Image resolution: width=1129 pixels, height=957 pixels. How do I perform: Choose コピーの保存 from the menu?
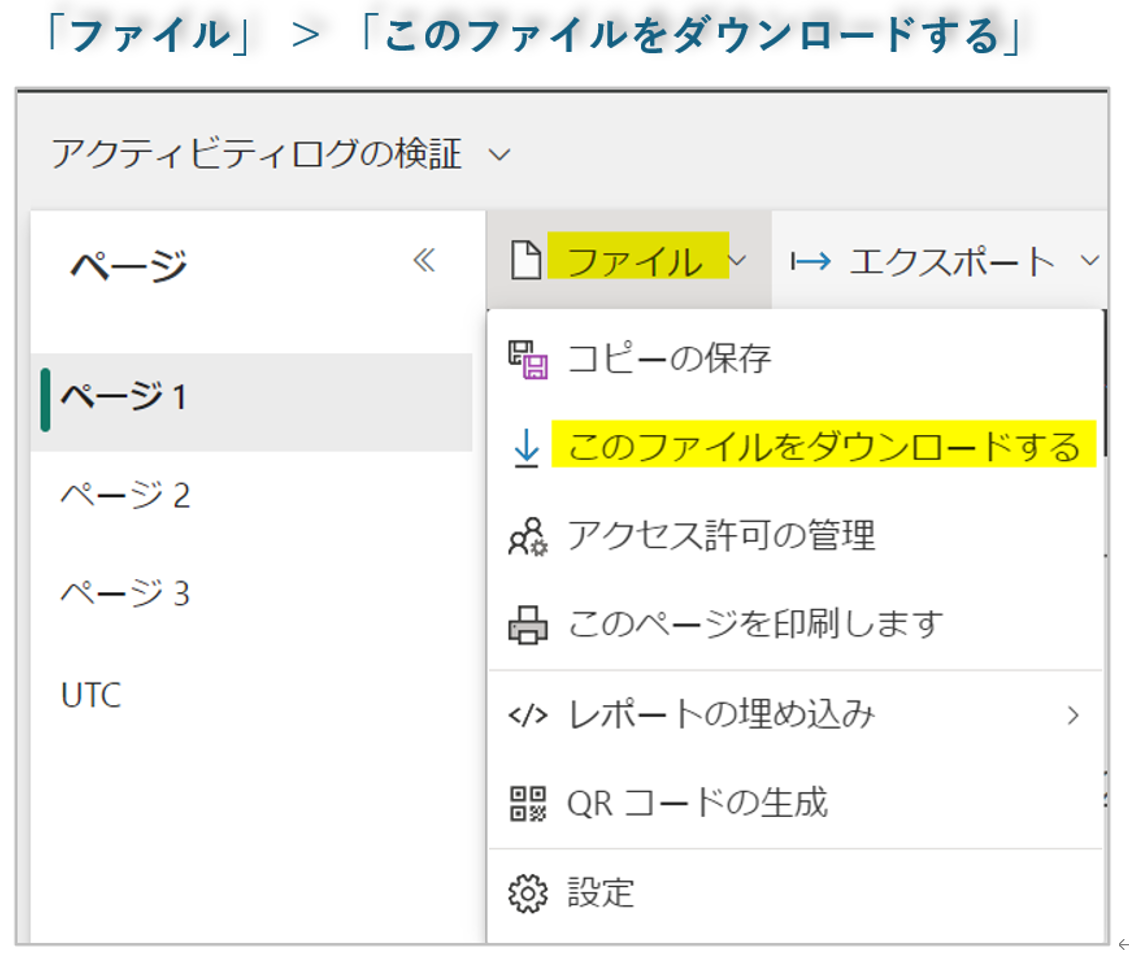coord(669,358)
